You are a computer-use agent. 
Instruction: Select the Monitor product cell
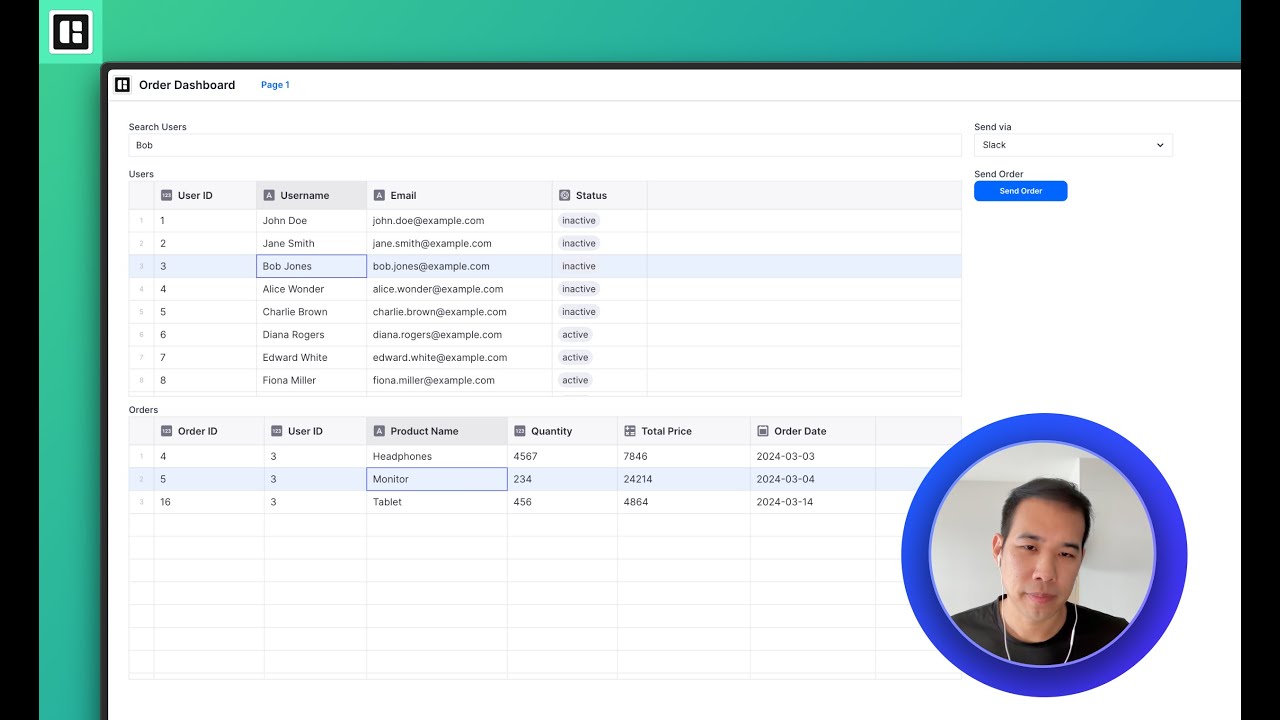pos(436,479)
